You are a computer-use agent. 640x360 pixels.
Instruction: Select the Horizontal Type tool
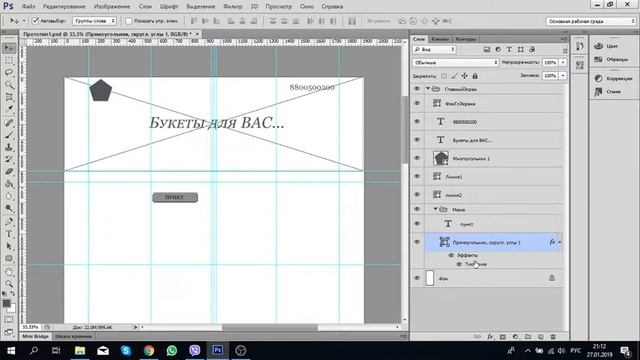coord(9,234)
